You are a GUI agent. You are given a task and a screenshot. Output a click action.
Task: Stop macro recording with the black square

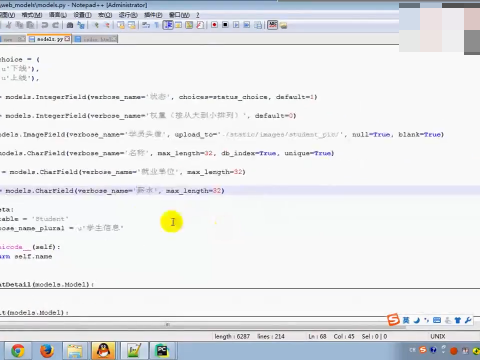(225, 25)
